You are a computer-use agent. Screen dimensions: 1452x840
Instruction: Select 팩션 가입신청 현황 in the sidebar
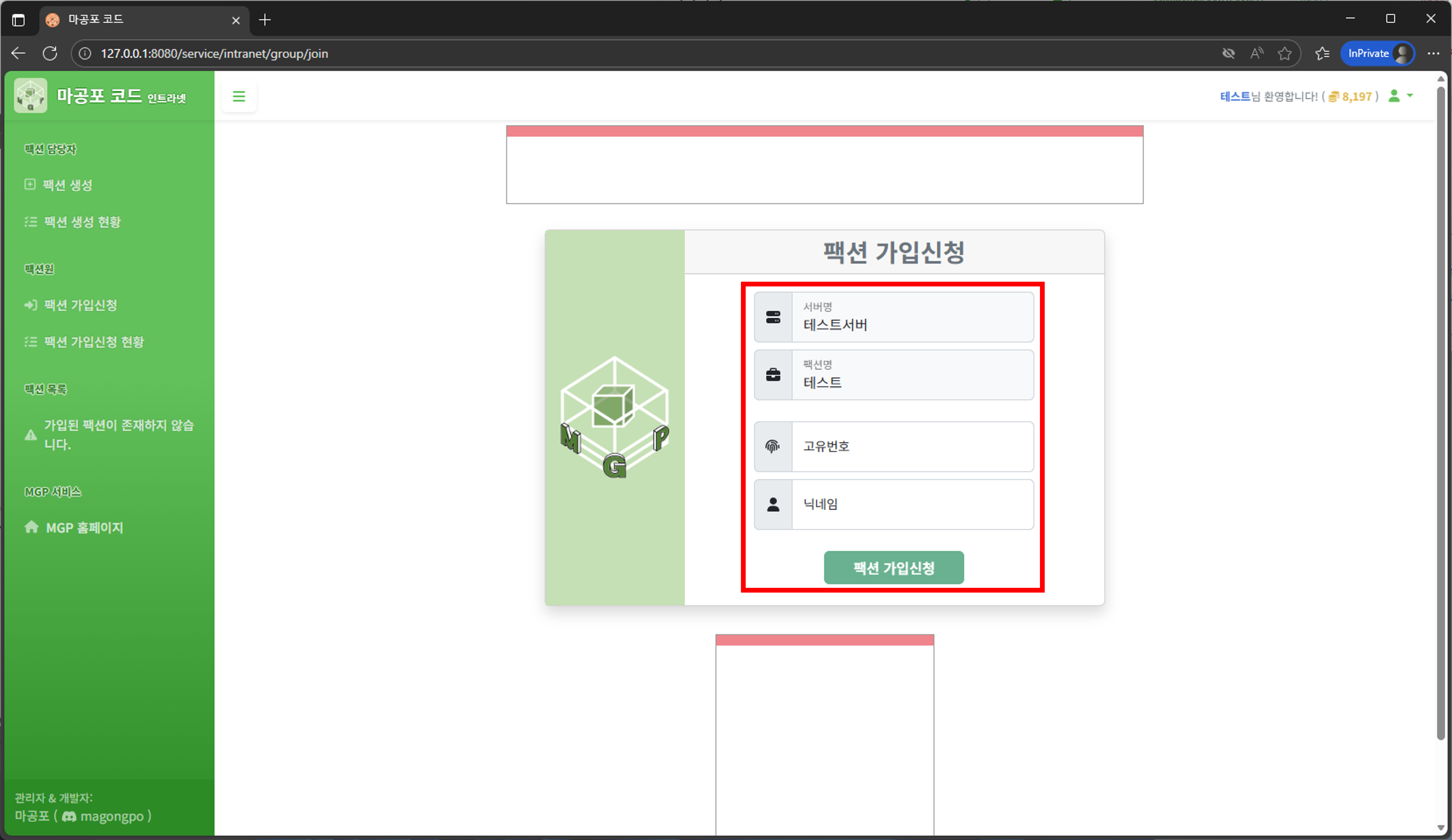tap(94, 342)
